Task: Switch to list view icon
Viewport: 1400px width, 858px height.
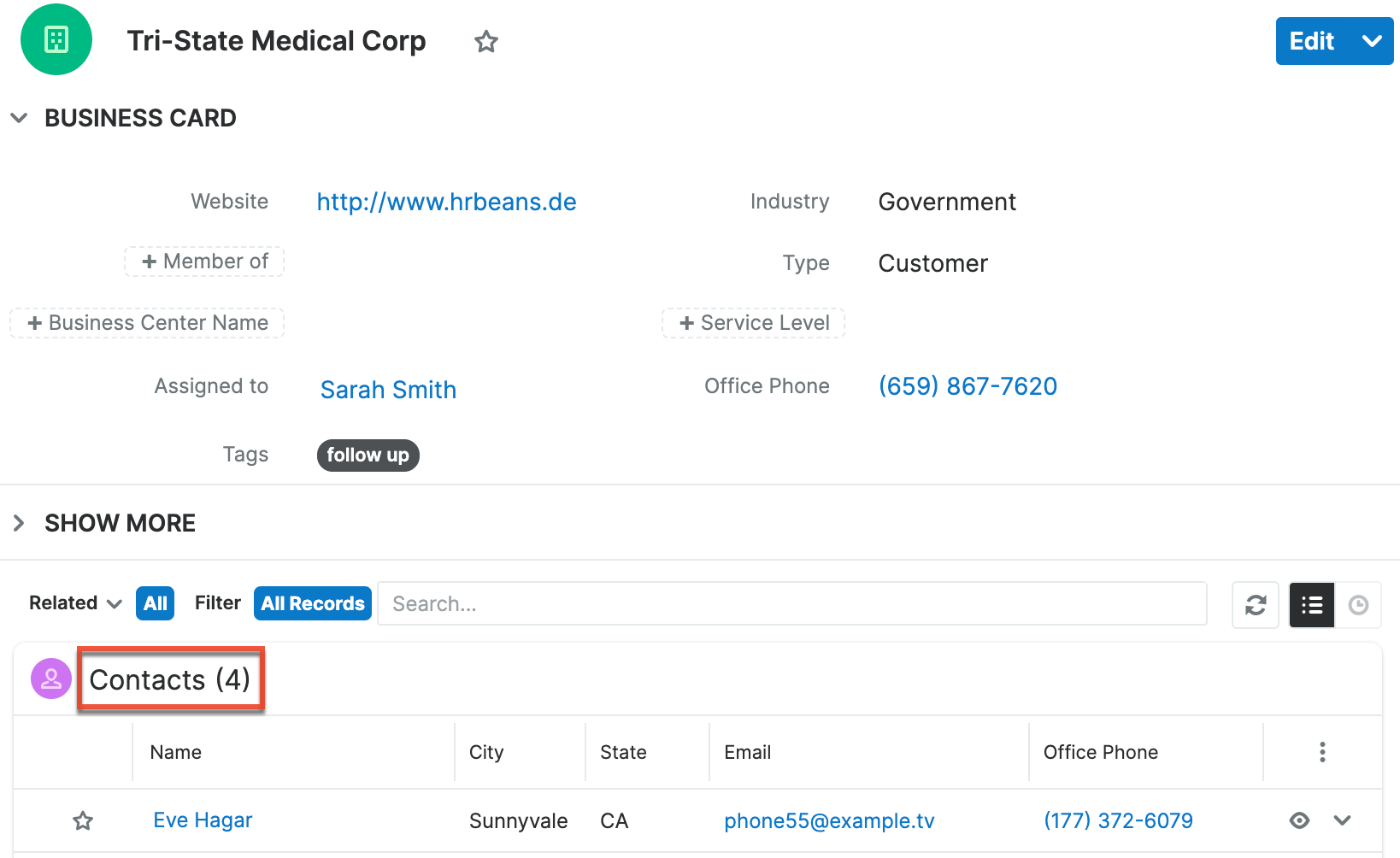Action: (x=1311, y=605)
